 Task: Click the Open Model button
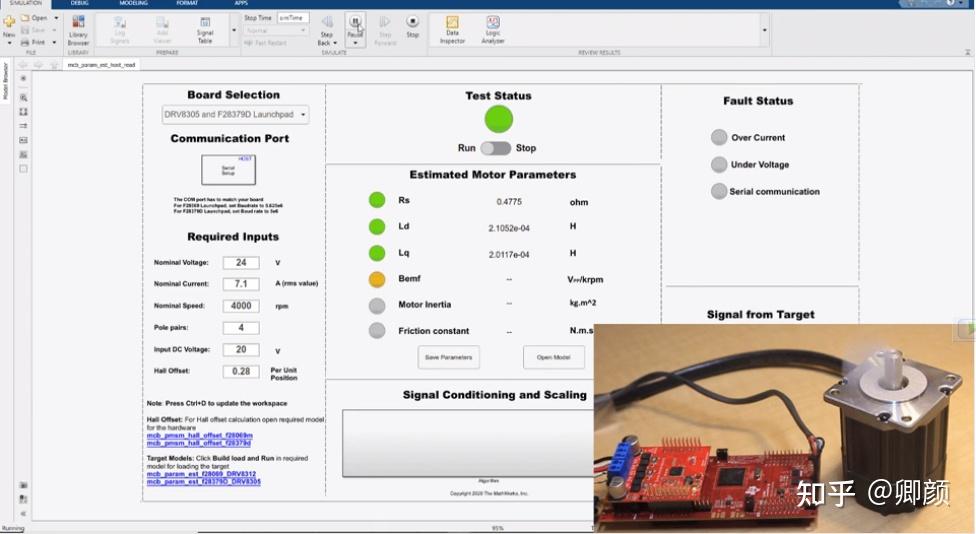[553, 357]
